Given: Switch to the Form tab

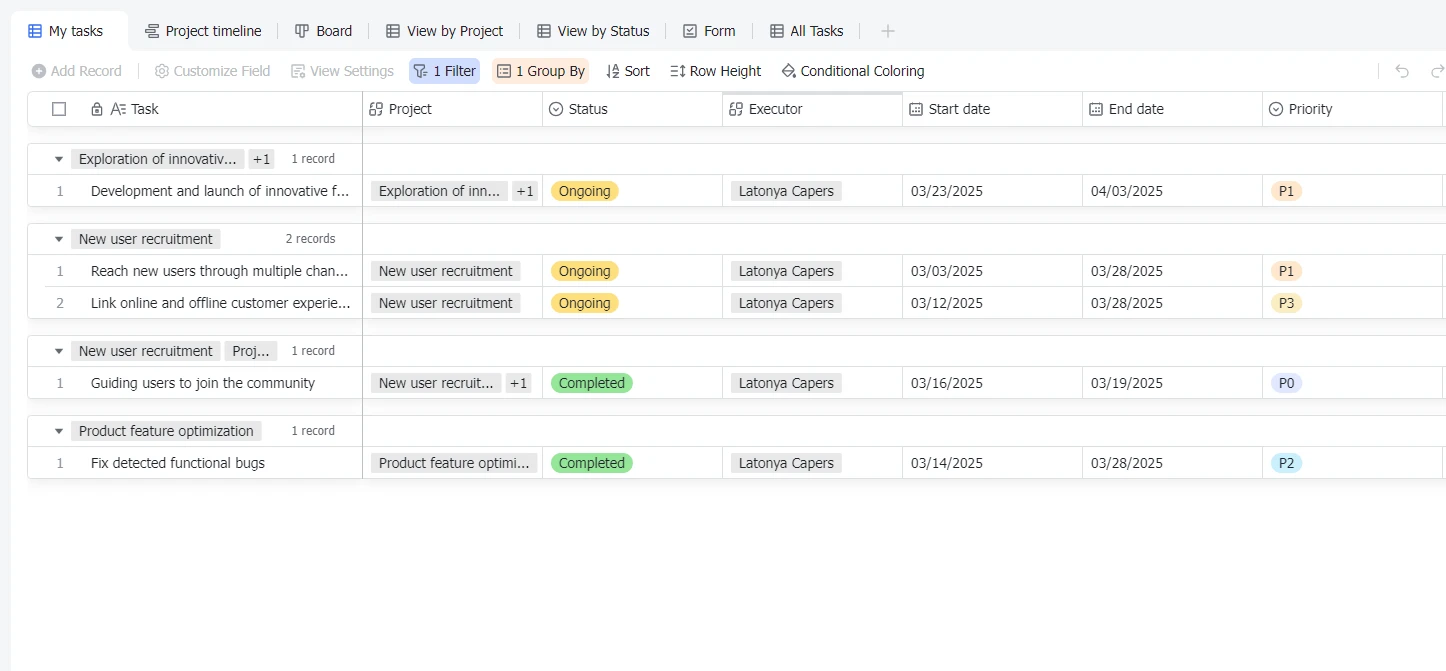Looking at the screenshot, I should [709, 31].
